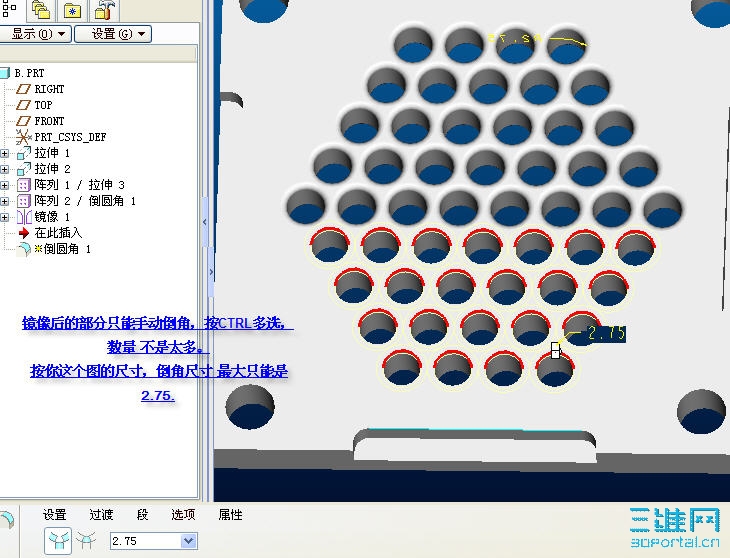Click the extrude icon of 拉伸 1
This screenshot has height=558, width=730.
(23, 153)
